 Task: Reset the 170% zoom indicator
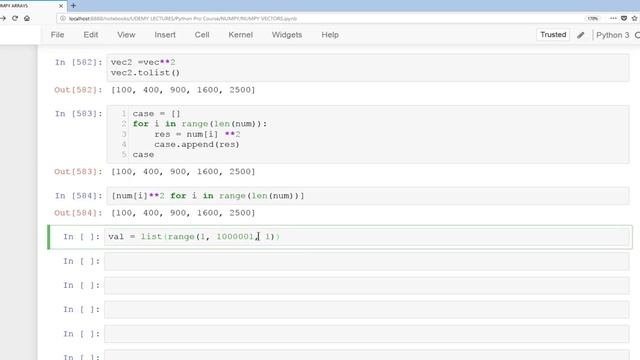pos(592,18)
